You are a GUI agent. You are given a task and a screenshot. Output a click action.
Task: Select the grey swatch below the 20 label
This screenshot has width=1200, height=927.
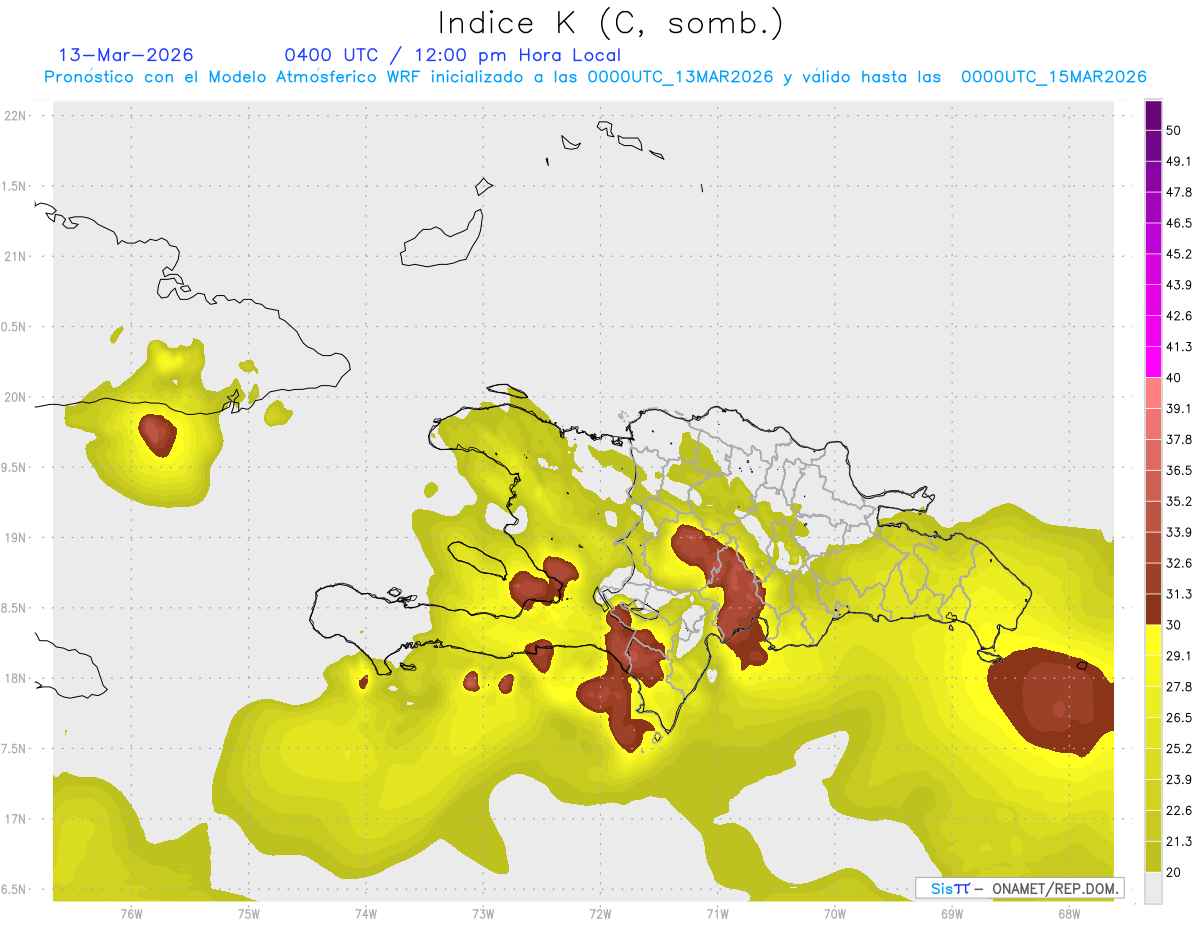(x=1153, y=888)
